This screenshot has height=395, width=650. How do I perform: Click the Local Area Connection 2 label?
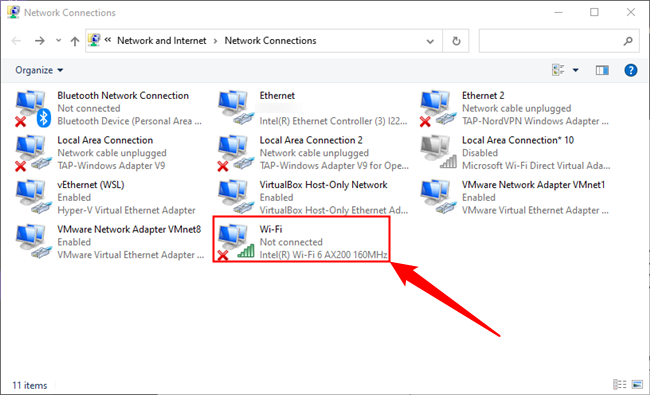click(311, 140)
